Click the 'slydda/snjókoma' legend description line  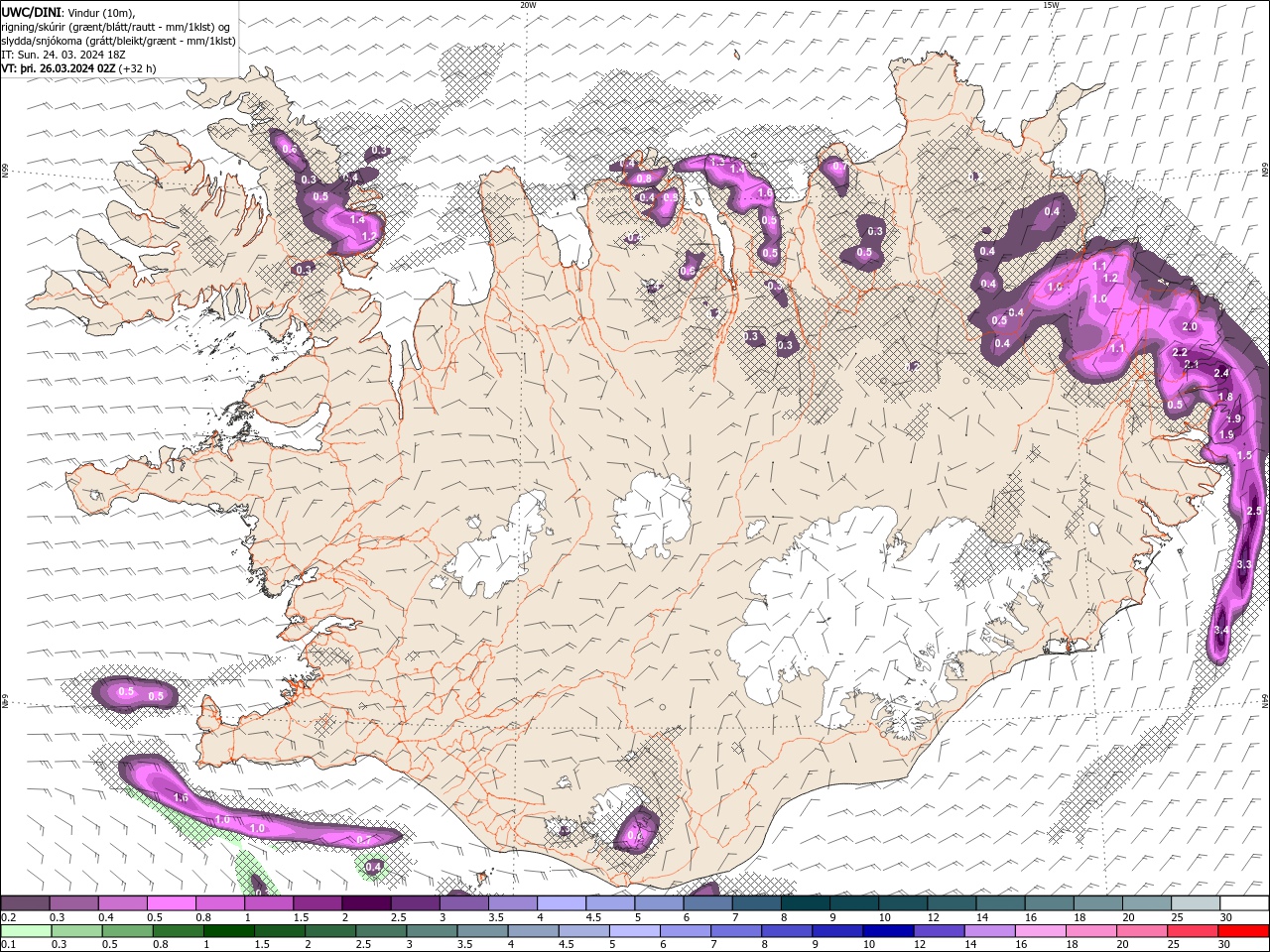(119, 41)
